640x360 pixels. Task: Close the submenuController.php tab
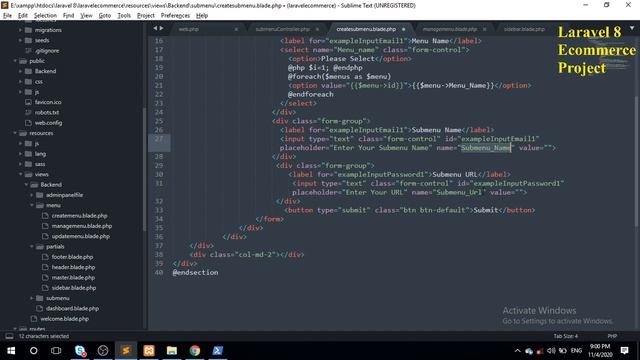point(317,29)
